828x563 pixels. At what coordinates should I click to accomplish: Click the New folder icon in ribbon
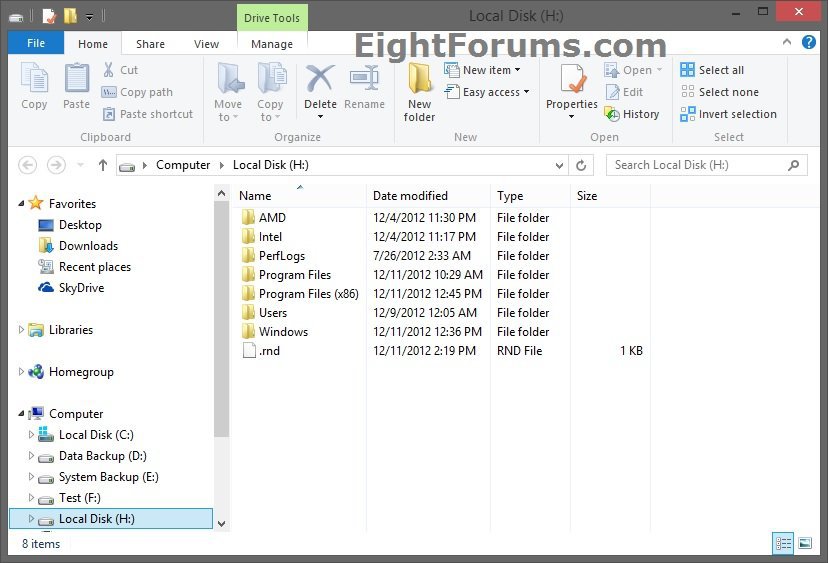coord(419,80)
